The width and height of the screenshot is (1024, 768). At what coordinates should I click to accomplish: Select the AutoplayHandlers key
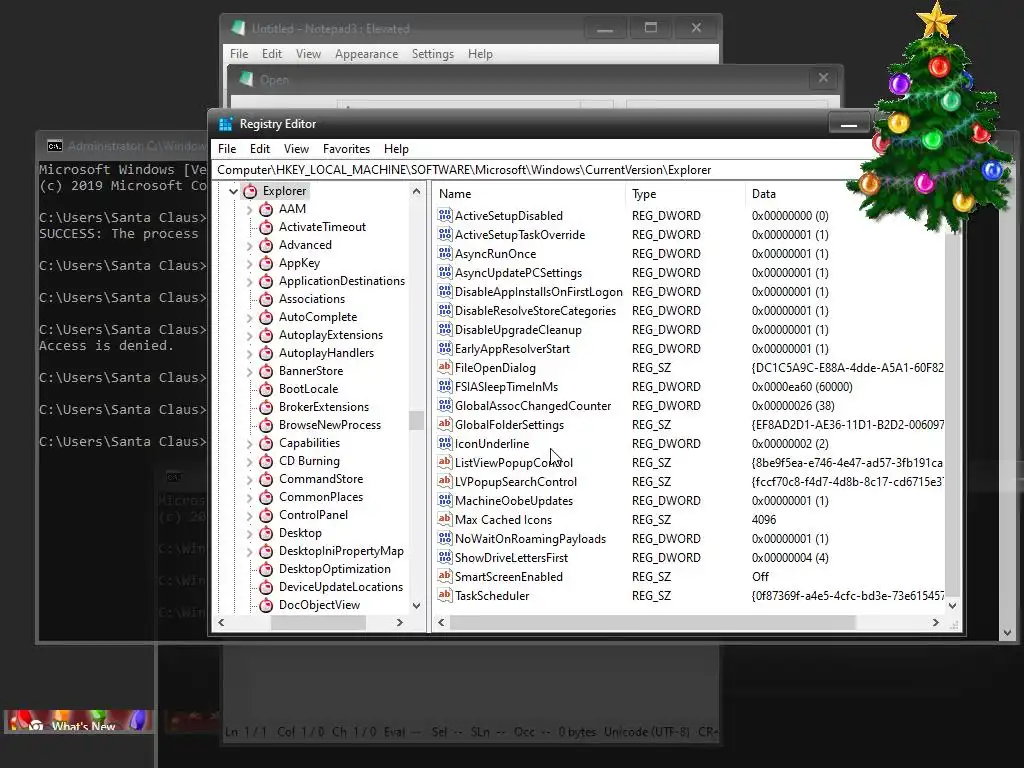326,353
